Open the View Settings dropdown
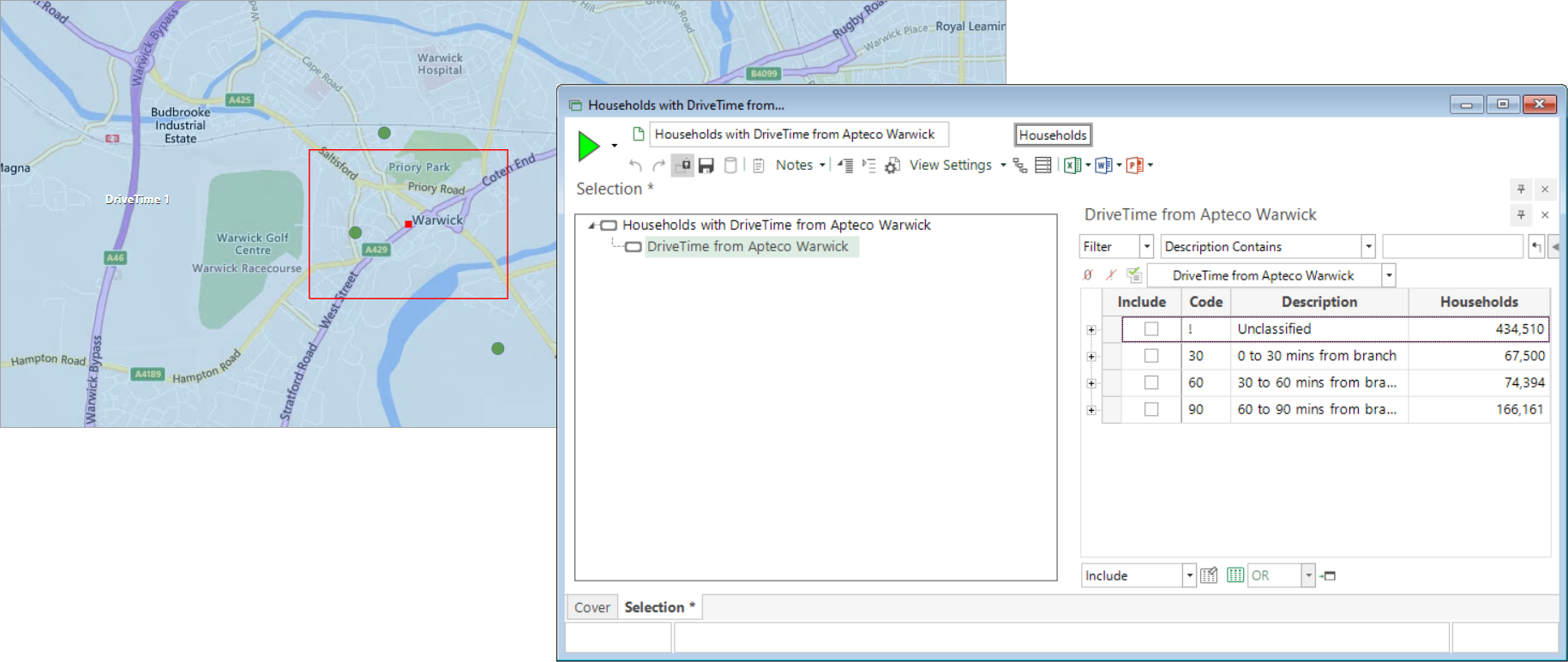1568x662 pixels. [x=1003, y=165]
